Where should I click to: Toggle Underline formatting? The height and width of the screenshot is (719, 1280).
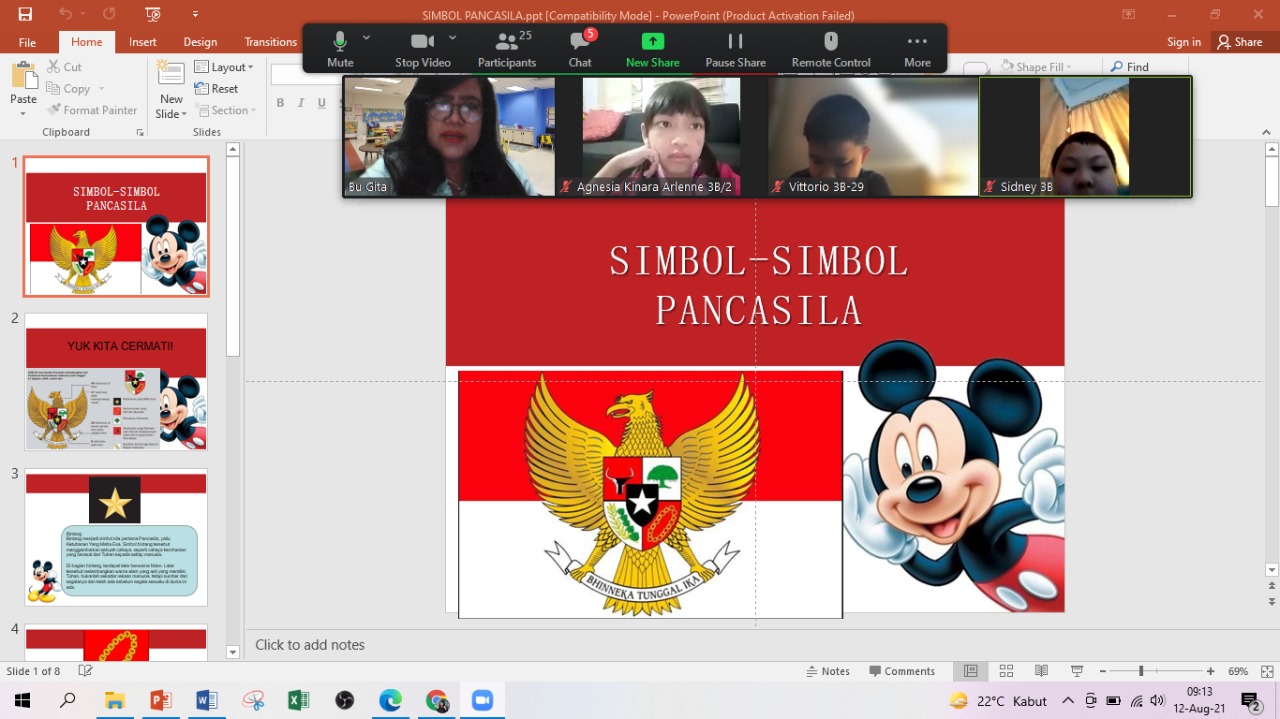click(321, 102)
